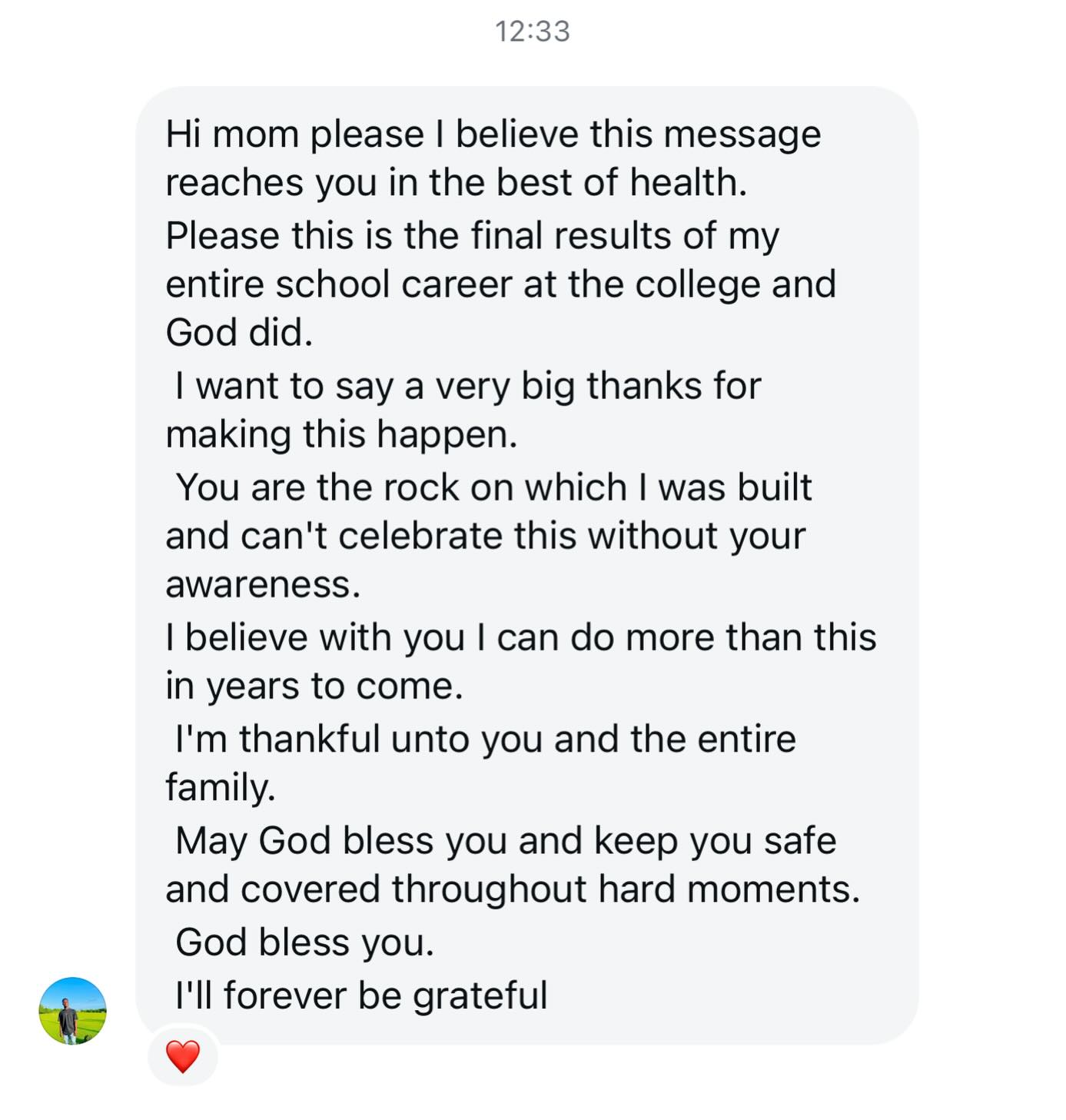Open the sender's profile picture
The width and height of the screenshot is (1066, 1120).
[x=73, y=1011]
